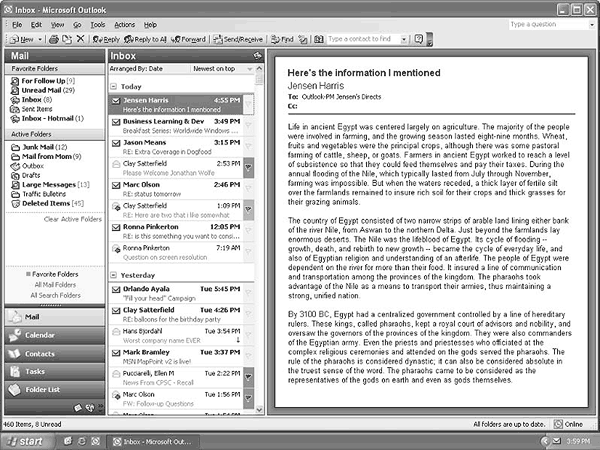Click the Notes icon at navigation bottom
600x450 pixels.
tap(78, 408)
